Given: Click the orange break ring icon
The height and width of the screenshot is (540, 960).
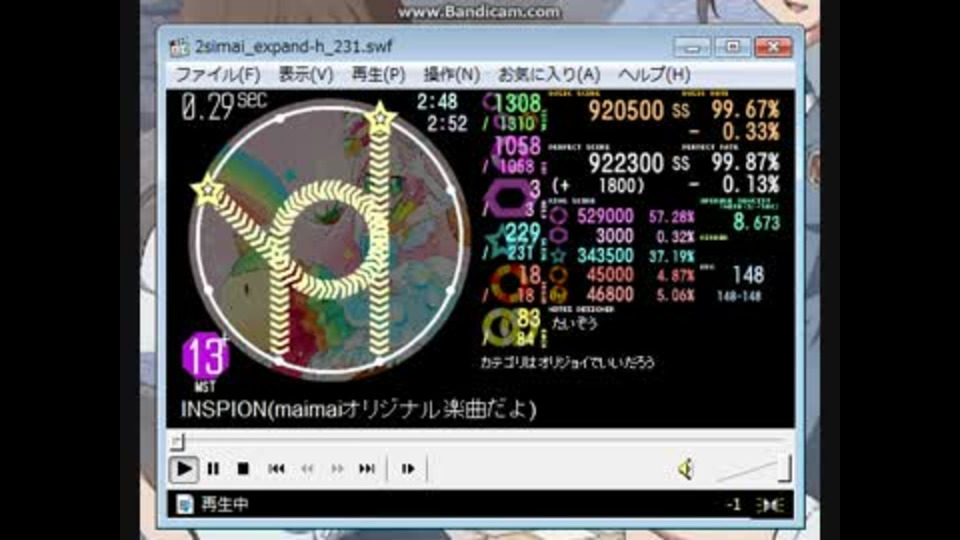Looking at the screenshot, I should (x=508, y=283).
